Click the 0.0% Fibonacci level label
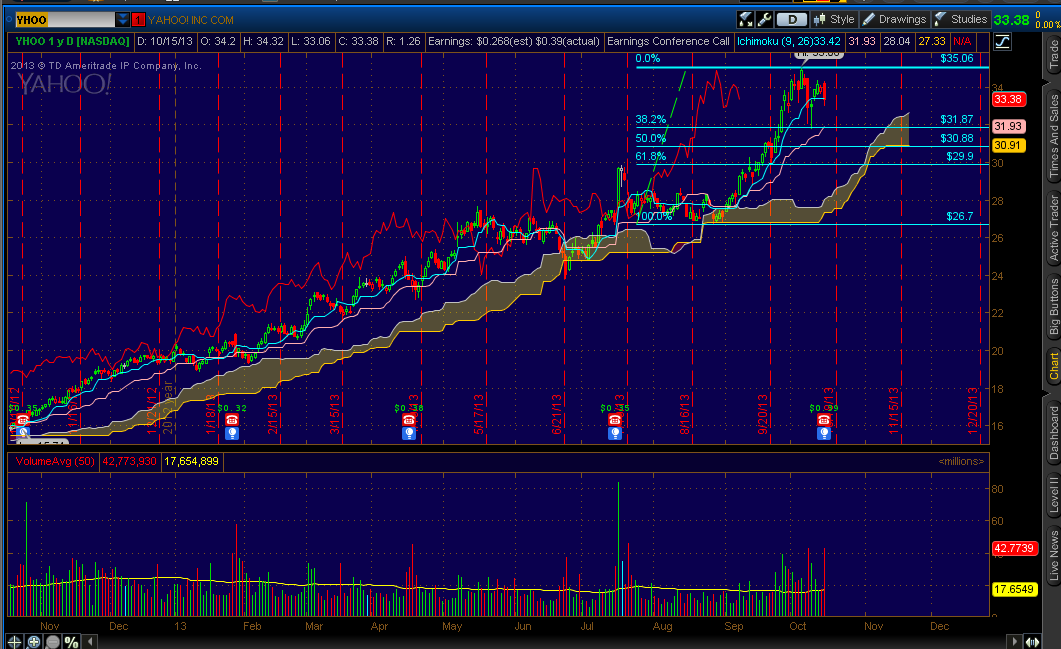The image size is (1061, 649). coord(648,59)
